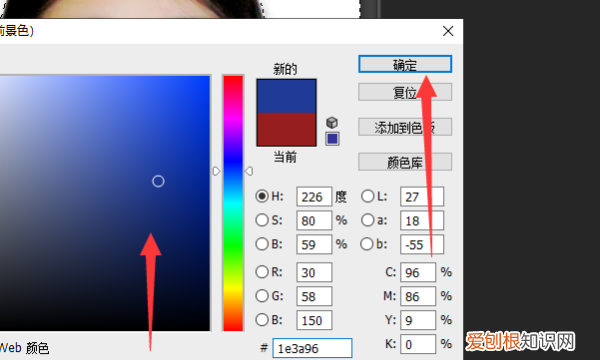
Task: Select the B blue radio button
Action: tap(262, 319)
